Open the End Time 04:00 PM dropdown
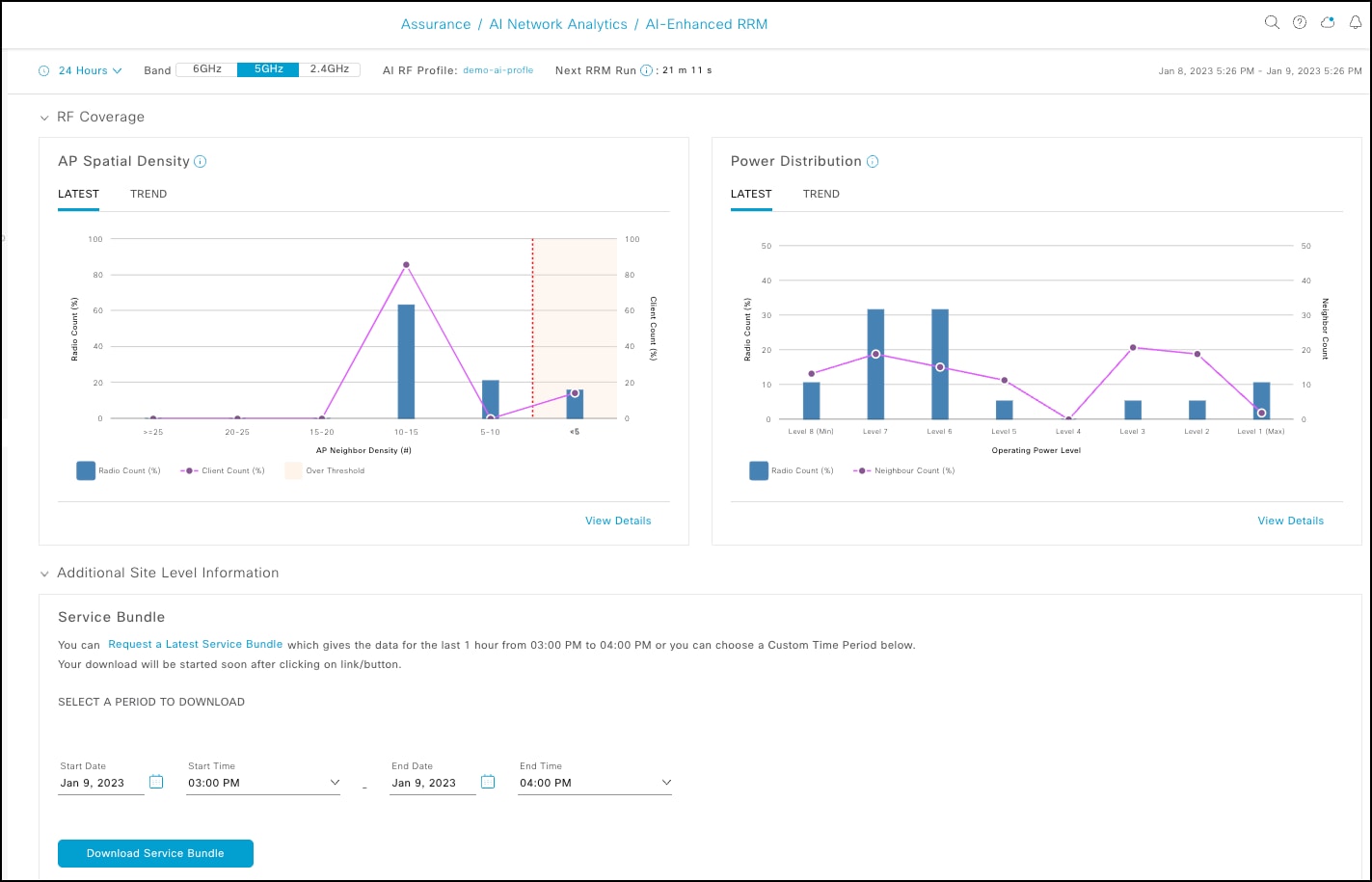The image size is (1372, 882). 595,783
